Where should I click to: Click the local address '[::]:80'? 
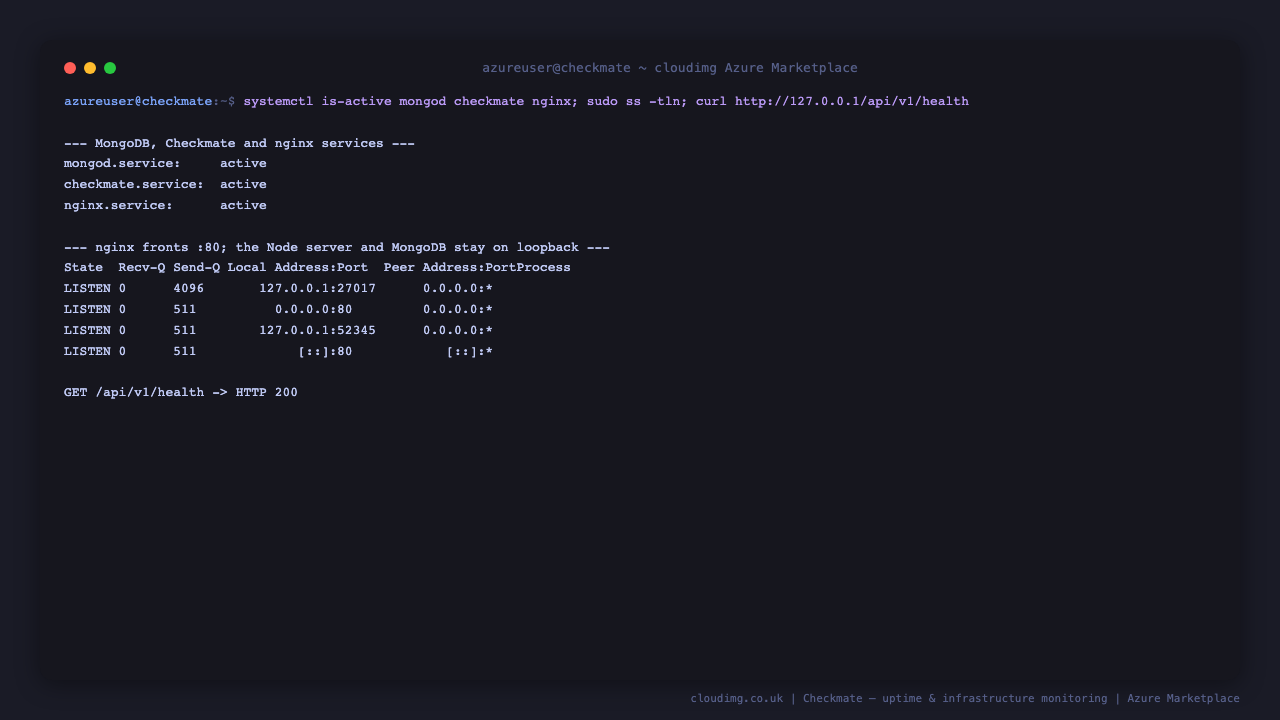click(x=325, y=351)
